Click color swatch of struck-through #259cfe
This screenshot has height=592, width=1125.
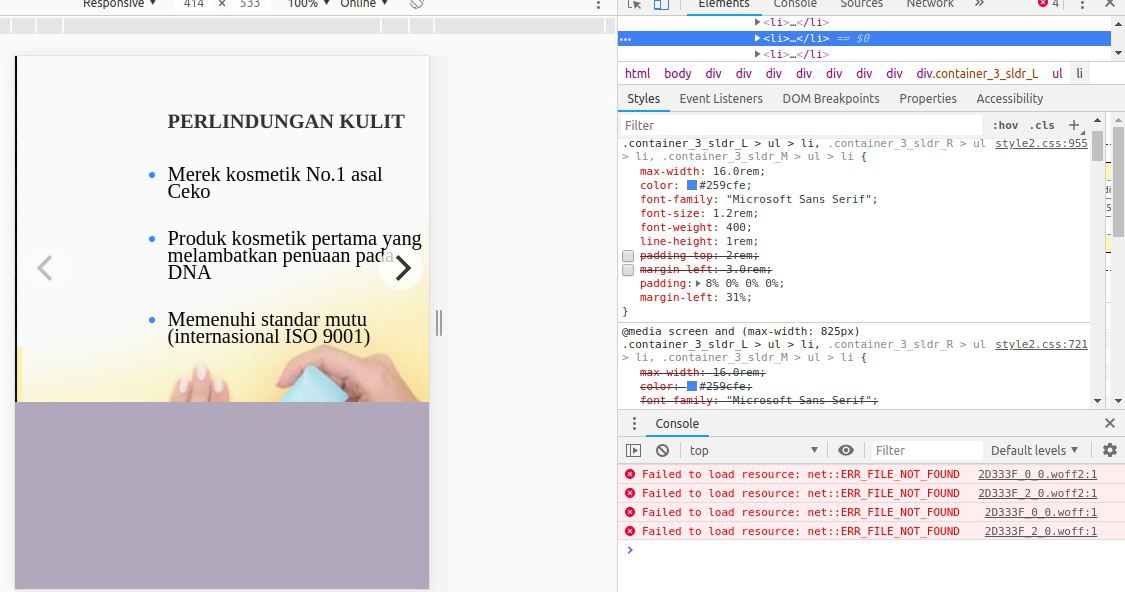click(692, 386)
